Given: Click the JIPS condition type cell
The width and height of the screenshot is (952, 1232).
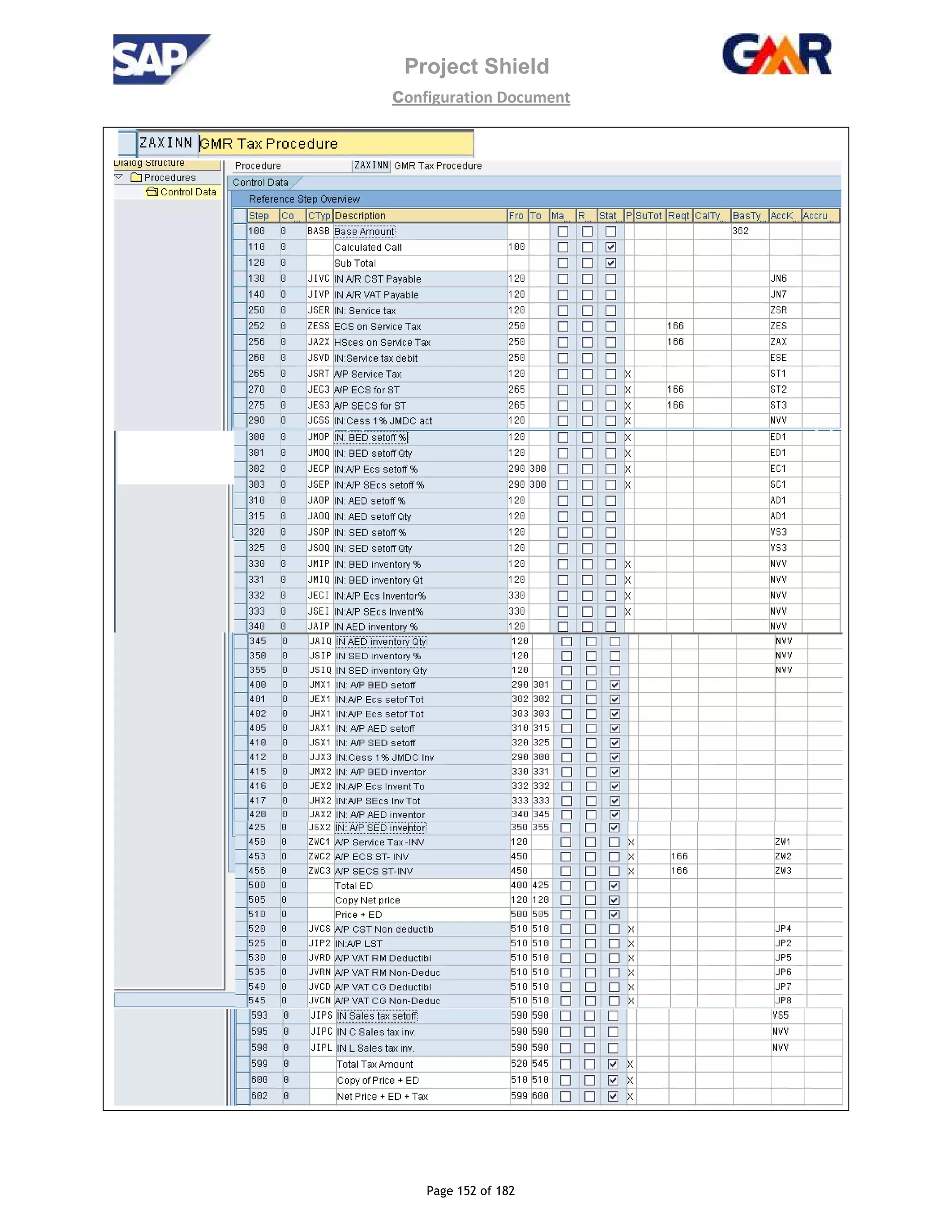Looking at the screenshot, I should click(322, 1015).
